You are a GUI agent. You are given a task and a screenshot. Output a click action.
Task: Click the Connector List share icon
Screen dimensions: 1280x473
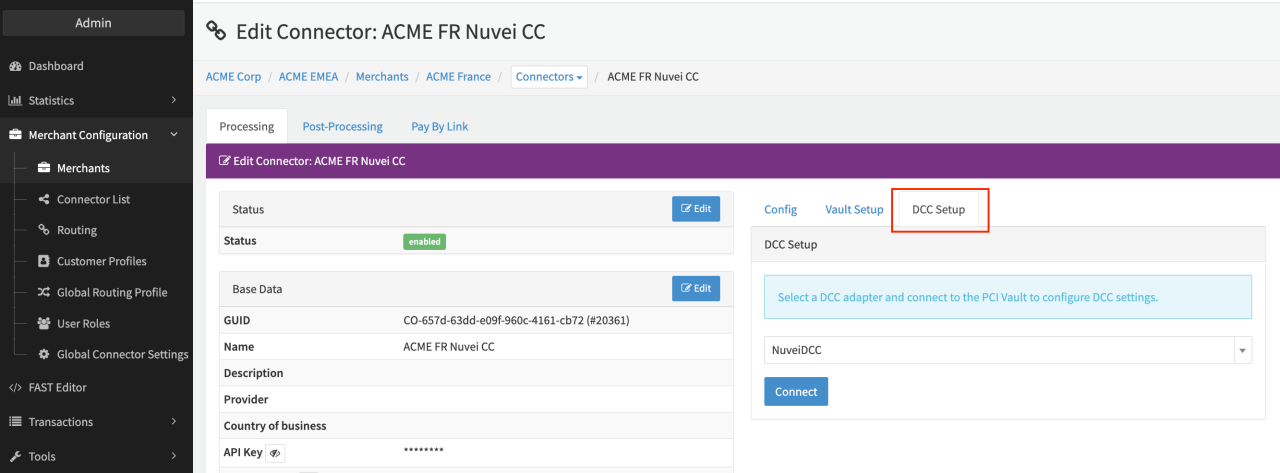pyautogui.click(x=44, y=199)
